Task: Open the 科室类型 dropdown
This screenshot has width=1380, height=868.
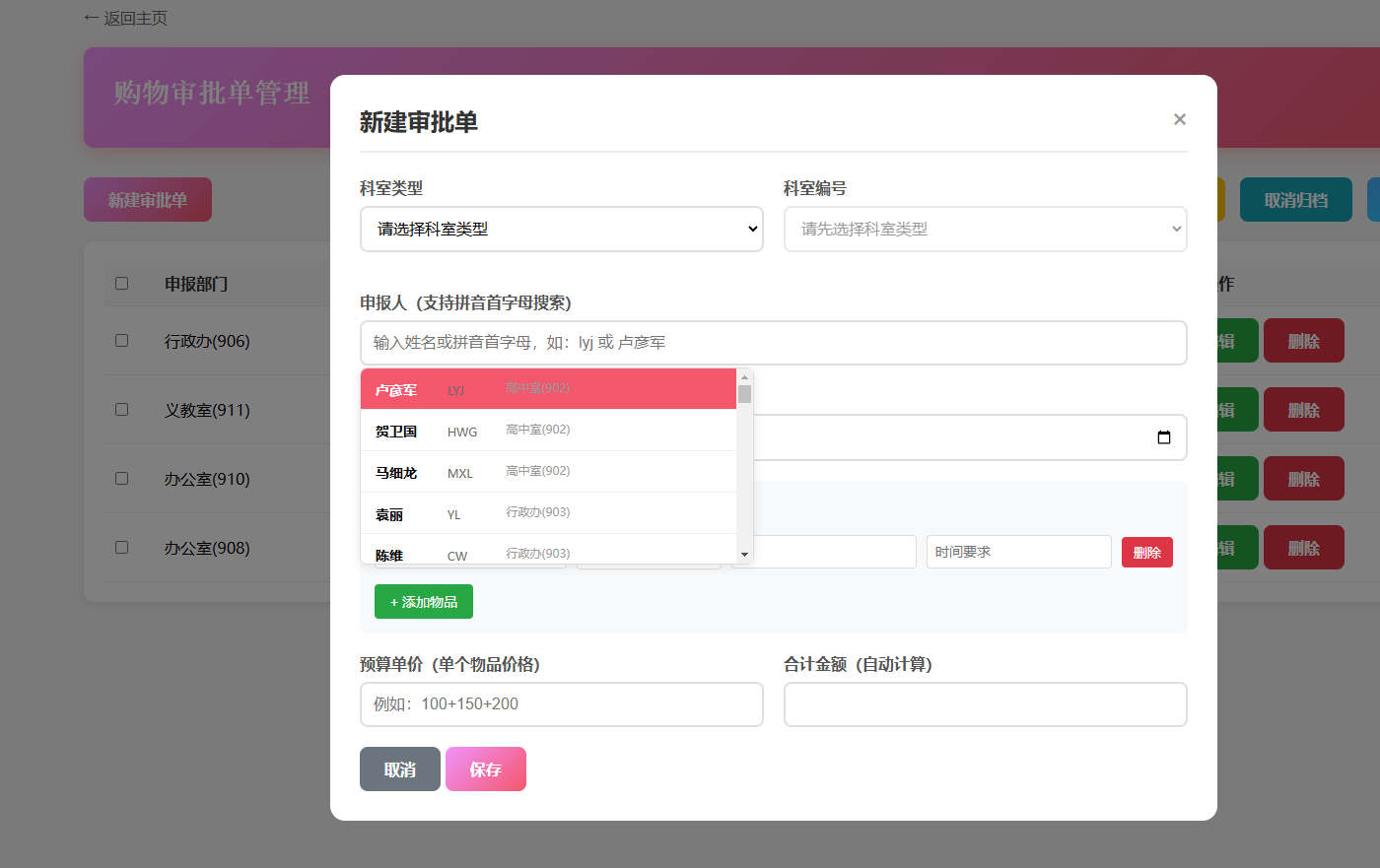Action: click(562, 229)
